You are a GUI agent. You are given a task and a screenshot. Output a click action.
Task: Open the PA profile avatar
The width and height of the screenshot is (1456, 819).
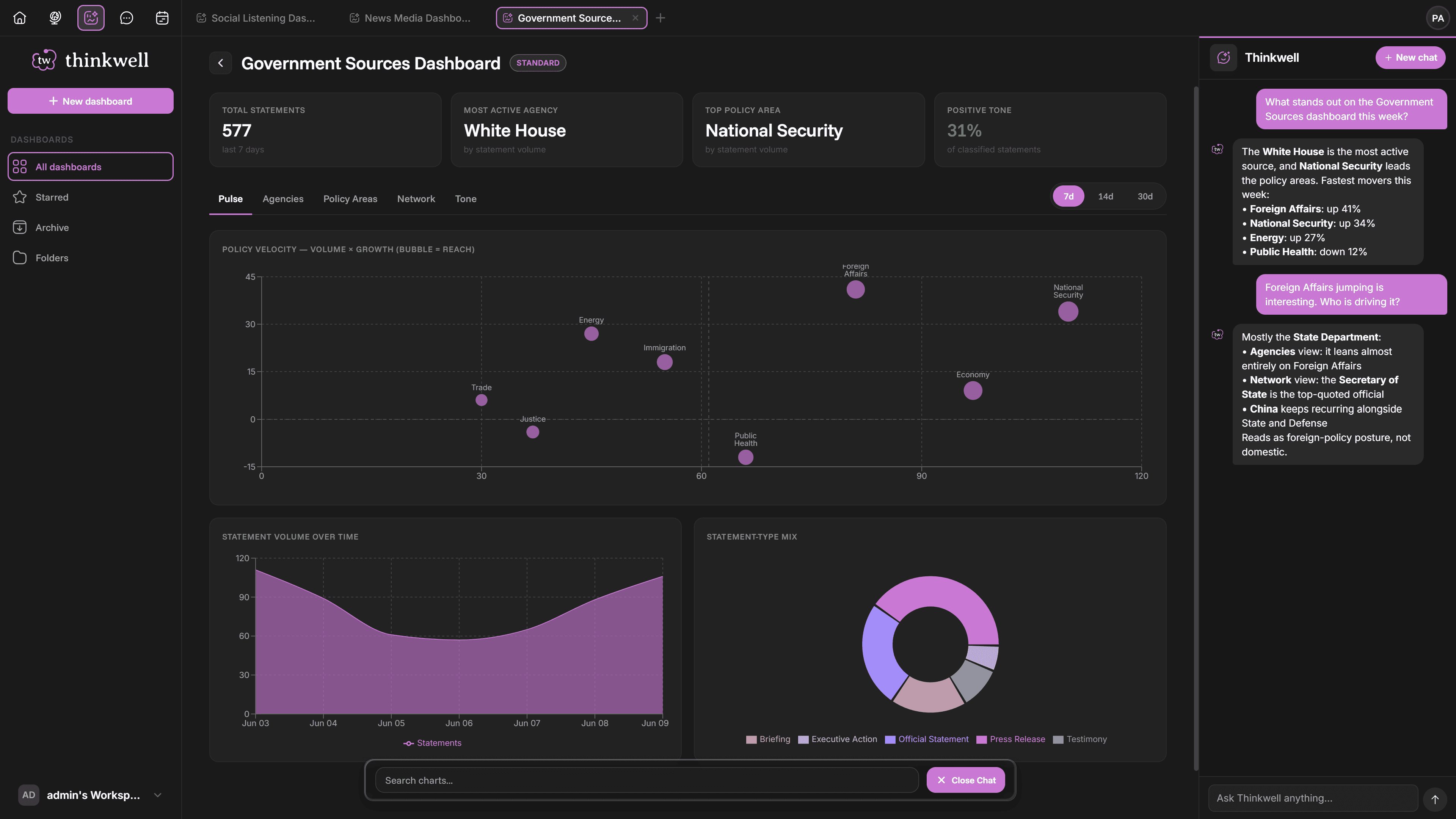pos(1437,18)
